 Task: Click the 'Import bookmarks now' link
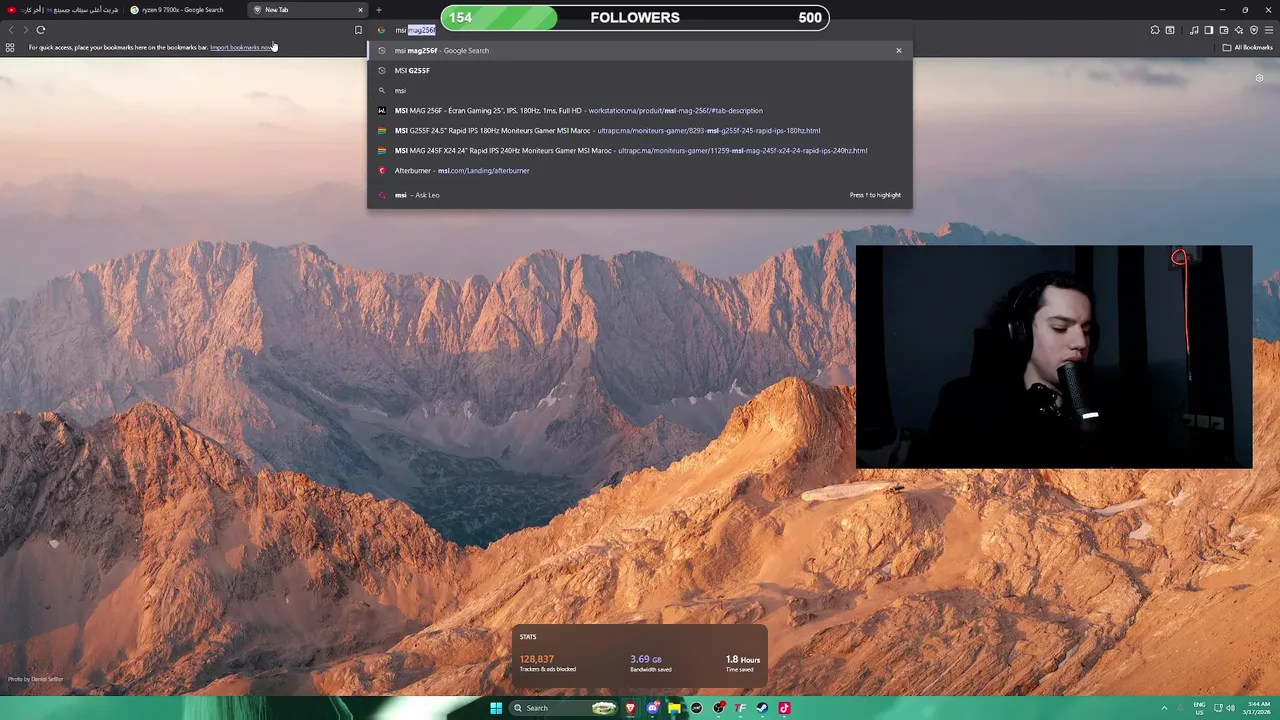click(241, 47)
